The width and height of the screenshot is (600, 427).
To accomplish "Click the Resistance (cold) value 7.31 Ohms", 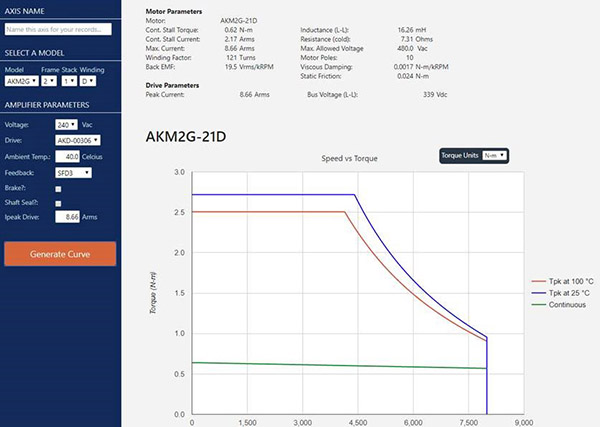I will point(417,39).
